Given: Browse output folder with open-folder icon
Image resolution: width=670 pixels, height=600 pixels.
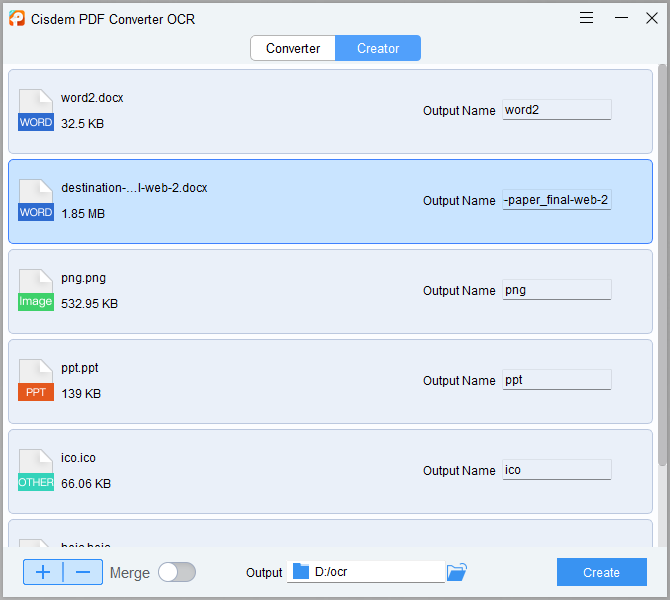Looking at the screenshot, I should [x=457, y=572].
